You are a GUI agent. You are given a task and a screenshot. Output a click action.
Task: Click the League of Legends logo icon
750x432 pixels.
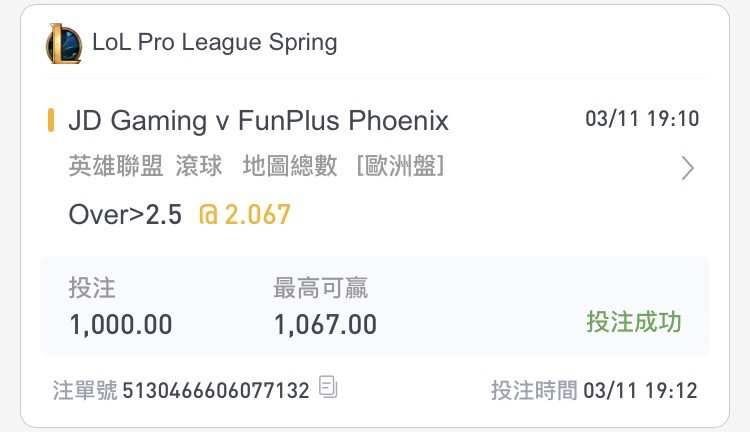[64, 43]
